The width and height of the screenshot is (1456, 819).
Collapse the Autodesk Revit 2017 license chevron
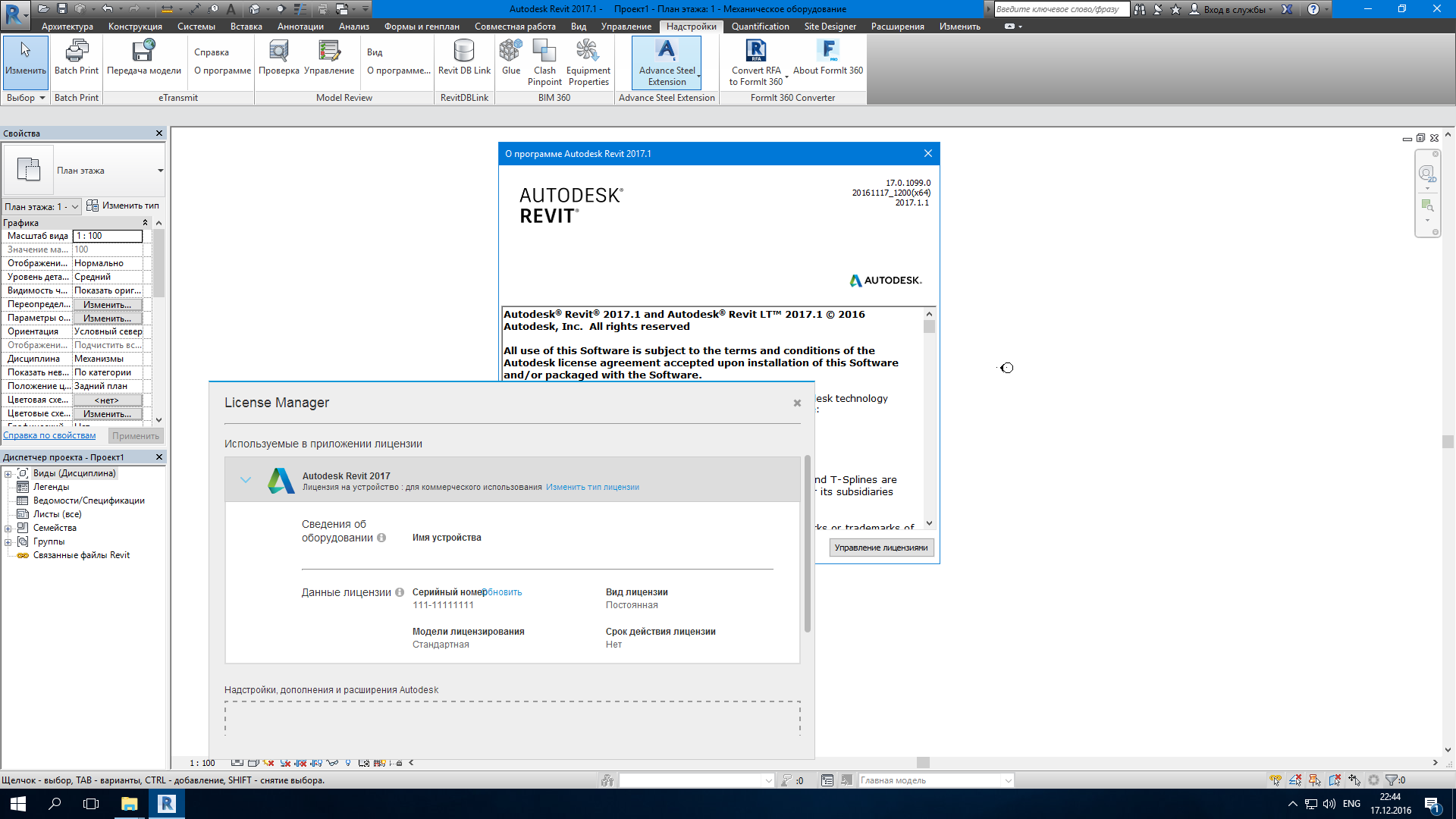tap(246, 479)
